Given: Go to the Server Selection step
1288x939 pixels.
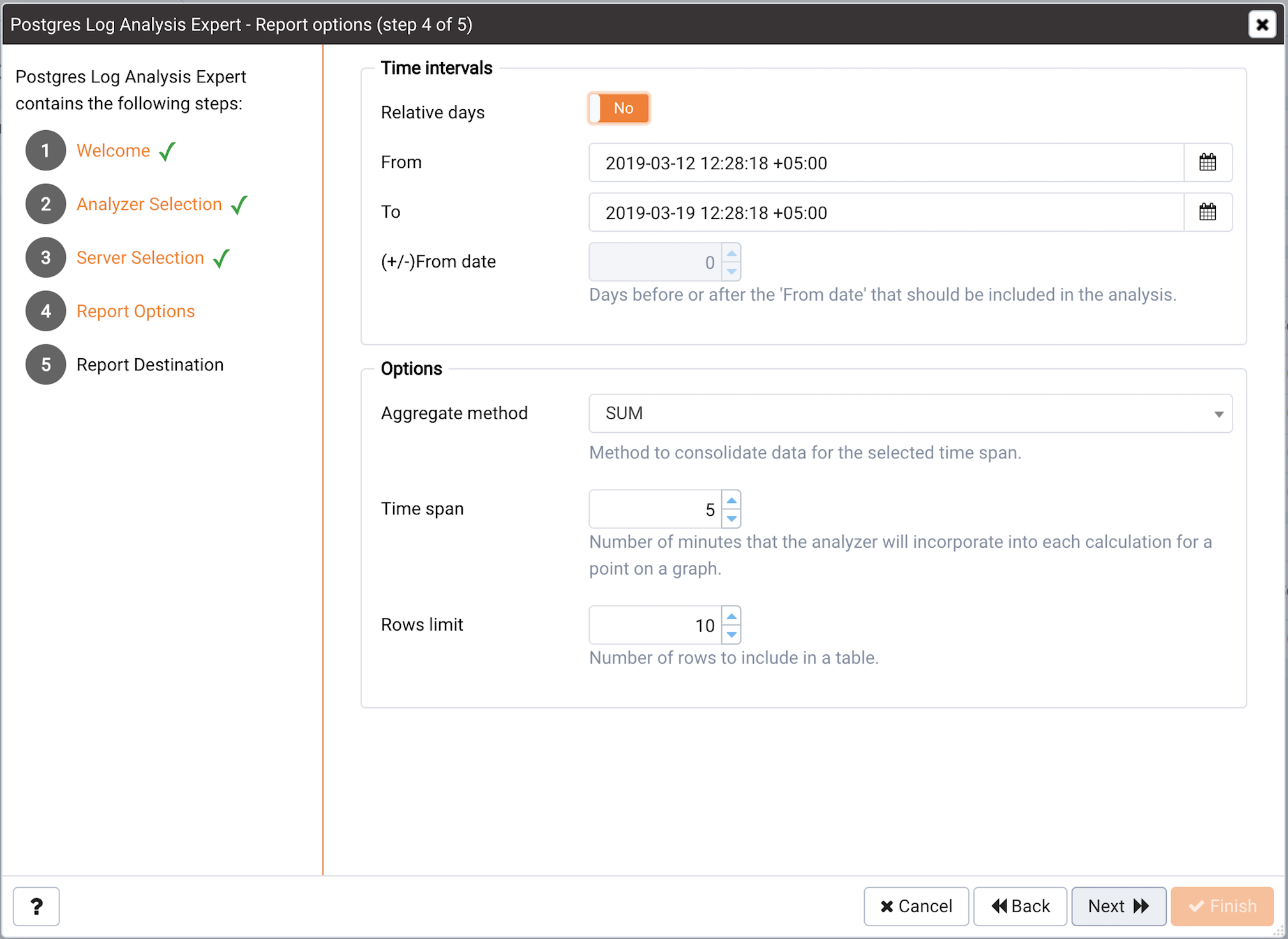Looking at the screenshot, I should pos(140,258).
